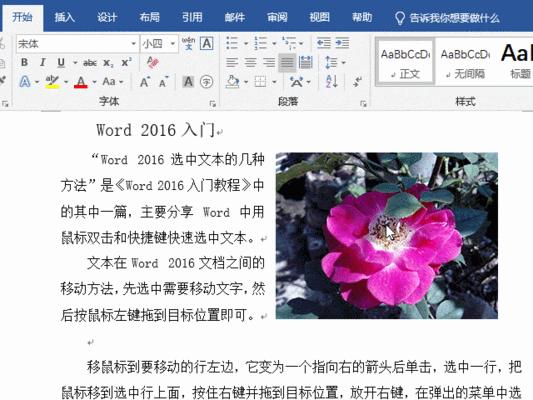Switch to the 开始 tab
The image size is (533, 400).
click(x=22, y=17)
